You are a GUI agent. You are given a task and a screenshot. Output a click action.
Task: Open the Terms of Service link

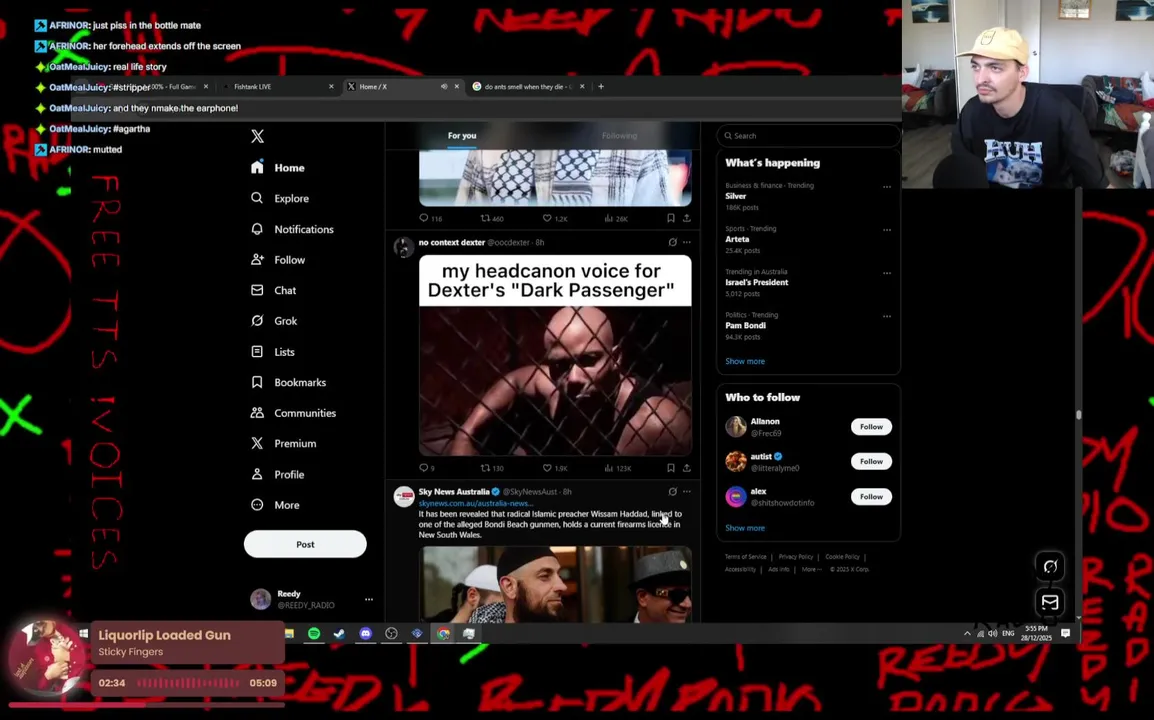[746, 557]
